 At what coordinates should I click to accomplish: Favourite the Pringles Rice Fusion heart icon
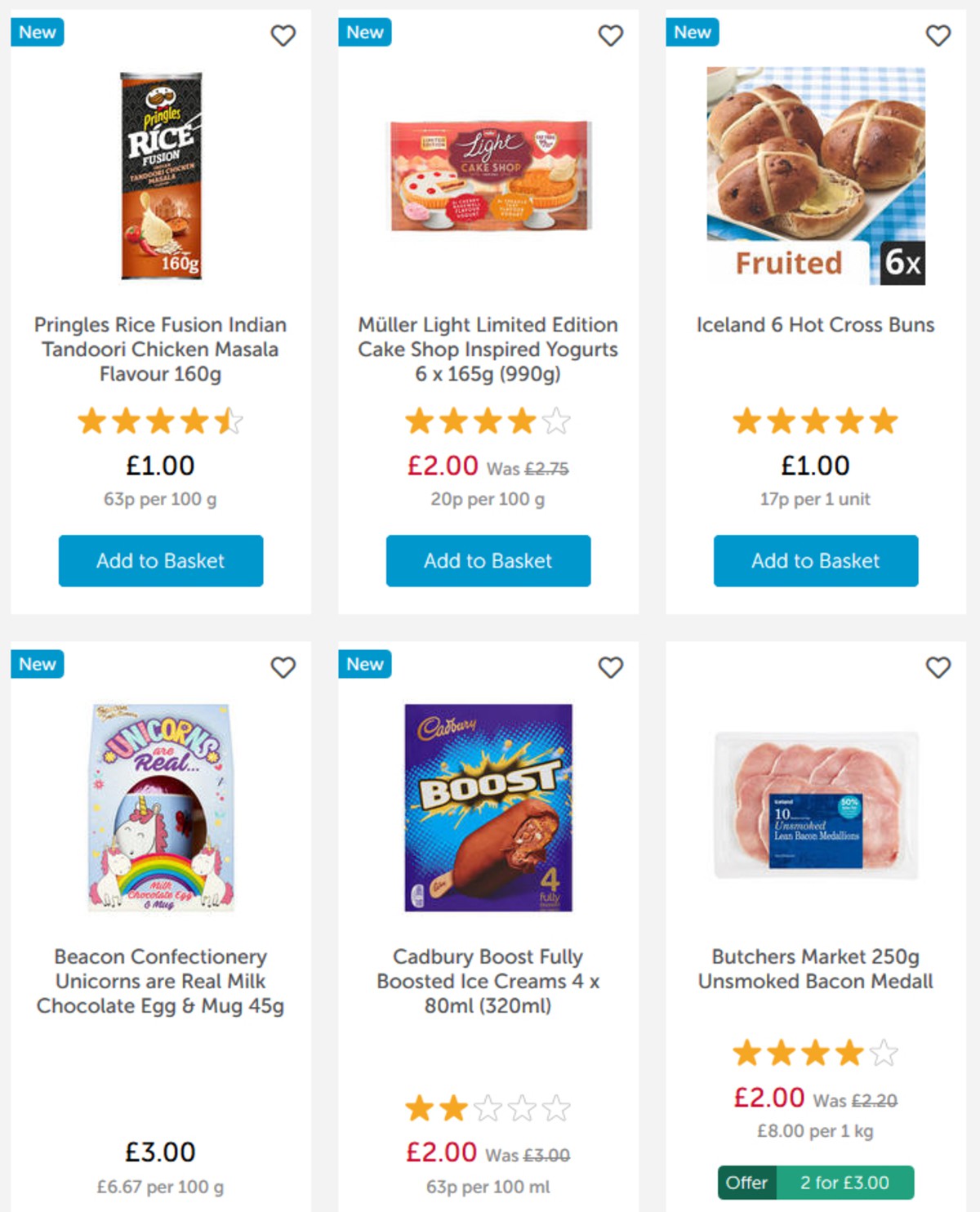(x=283, y=36)
